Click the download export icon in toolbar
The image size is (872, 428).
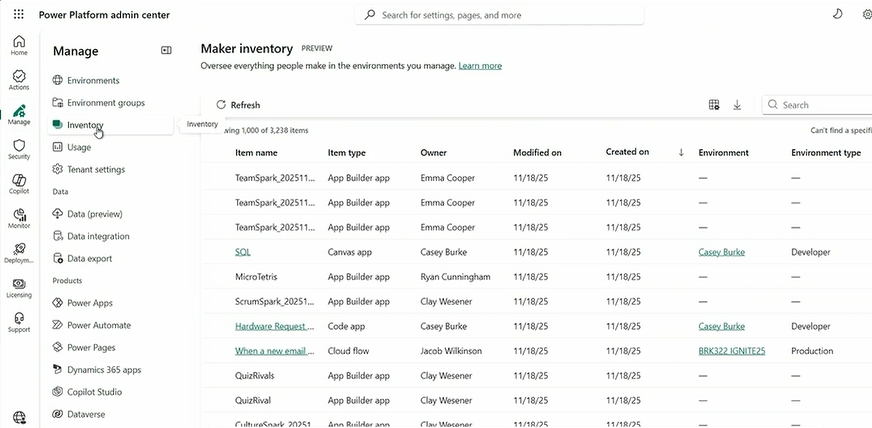click(x=737, y=105)
